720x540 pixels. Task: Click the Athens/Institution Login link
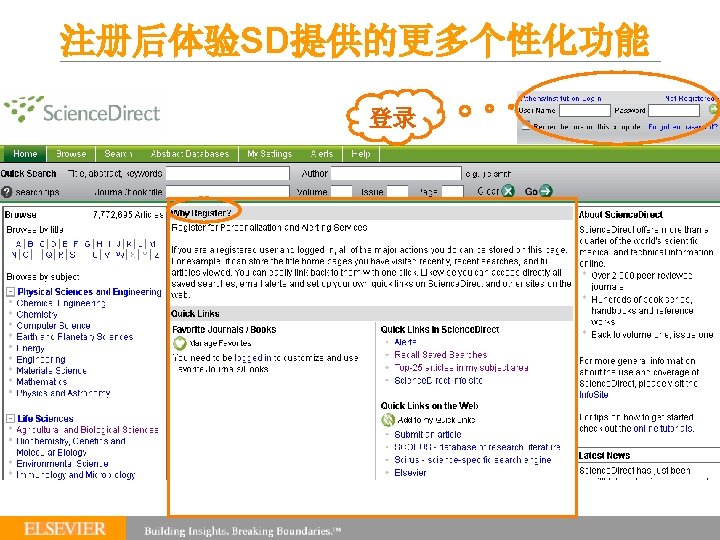[x=562, y=98]
